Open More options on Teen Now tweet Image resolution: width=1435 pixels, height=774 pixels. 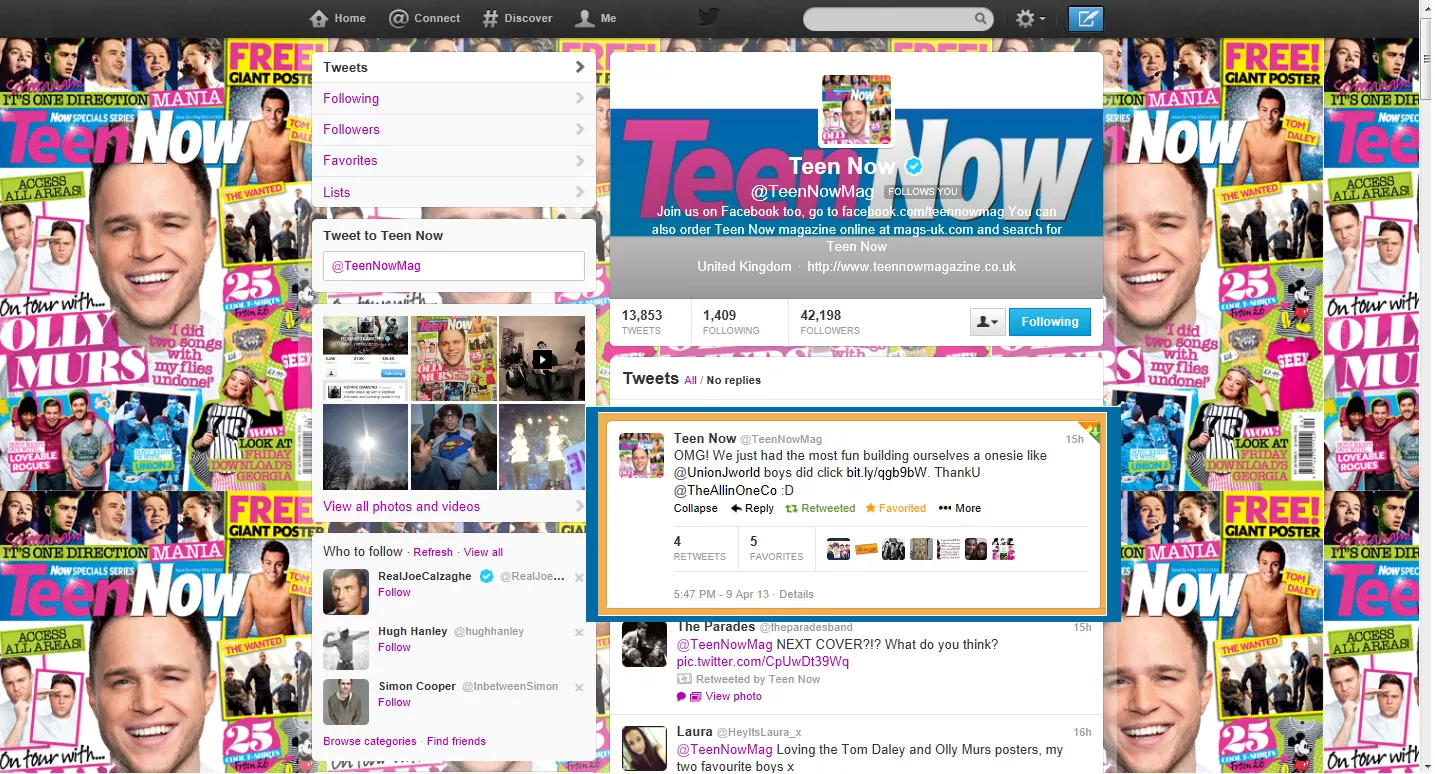(960, 508)
